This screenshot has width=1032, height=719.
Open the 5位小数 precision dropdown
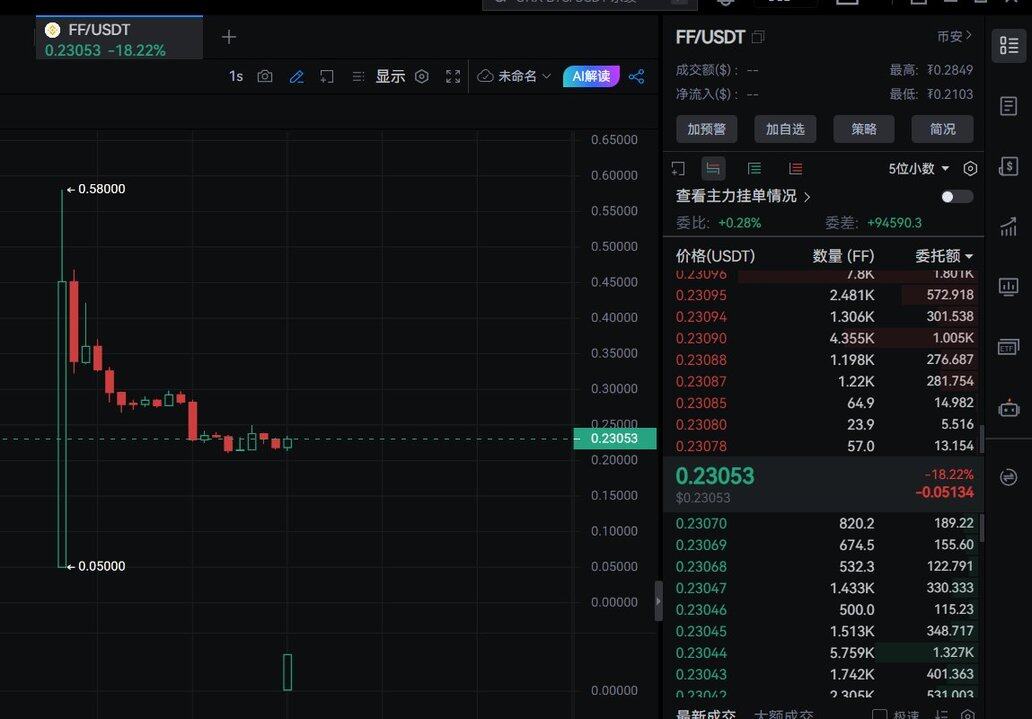[917, 169]
